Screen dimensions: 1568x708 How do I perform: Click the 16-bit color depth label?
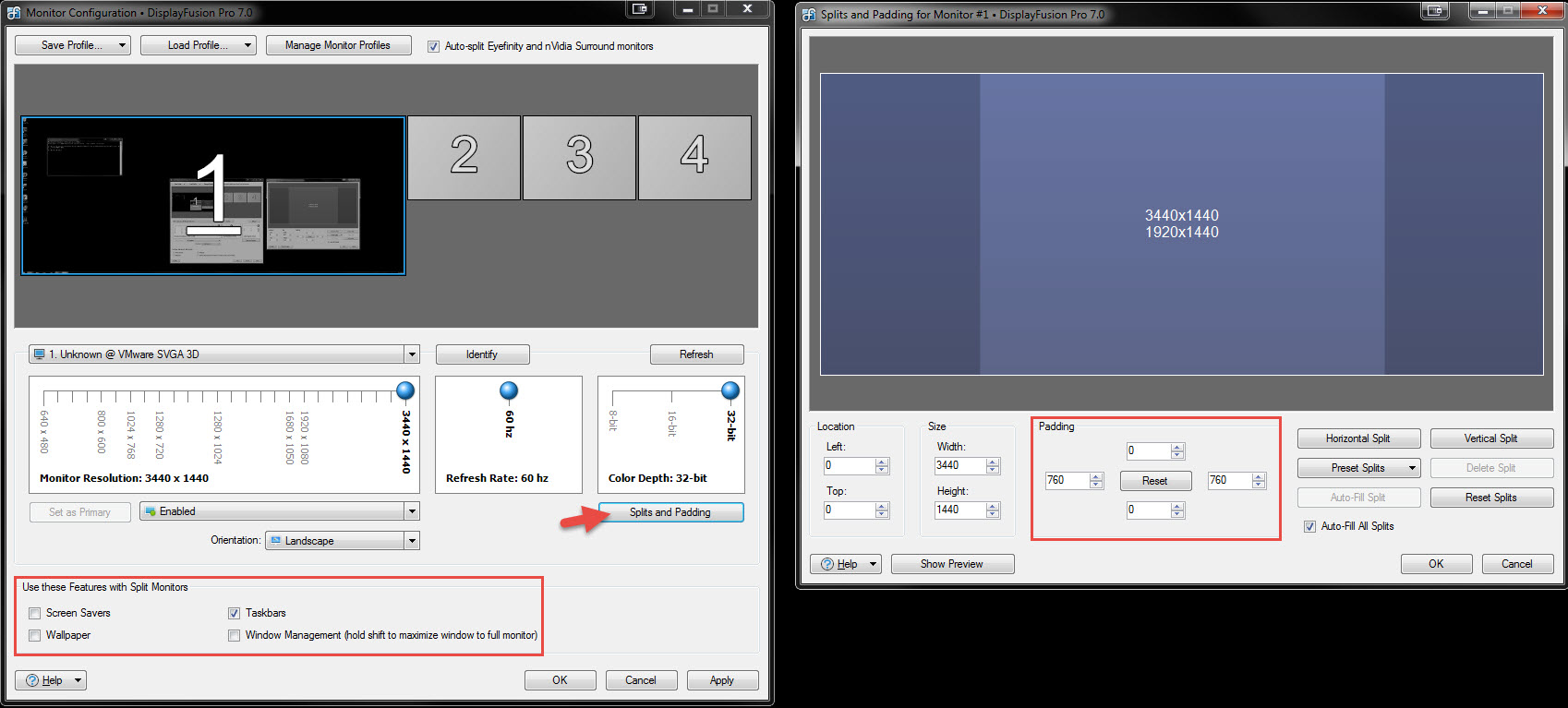[671, 425]
